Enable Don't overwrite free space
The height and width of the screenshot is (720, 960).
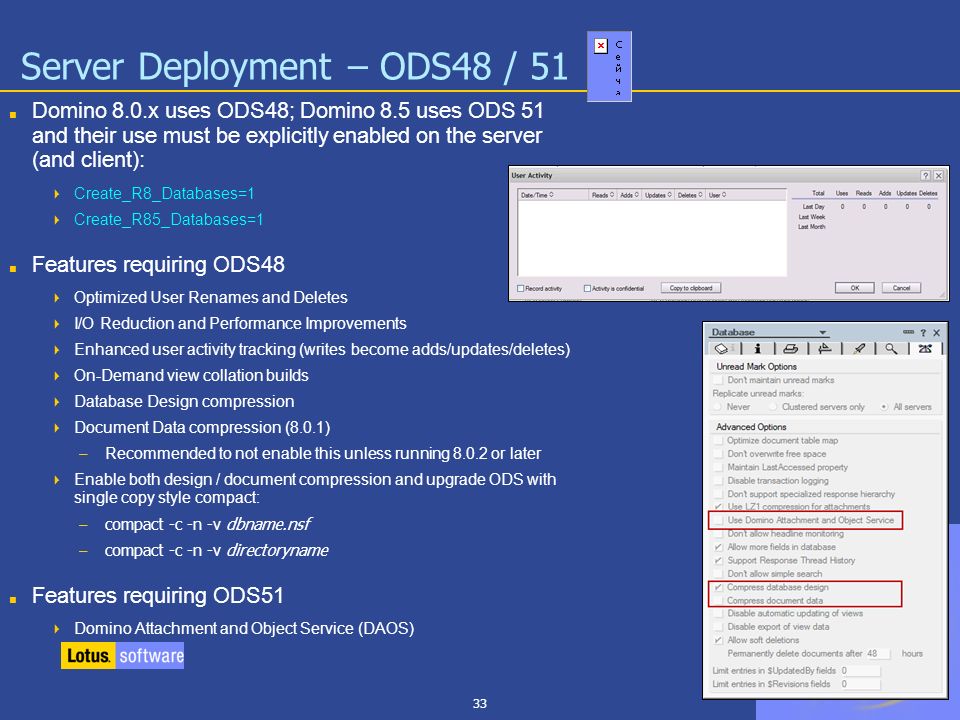[x=719, y=454]
